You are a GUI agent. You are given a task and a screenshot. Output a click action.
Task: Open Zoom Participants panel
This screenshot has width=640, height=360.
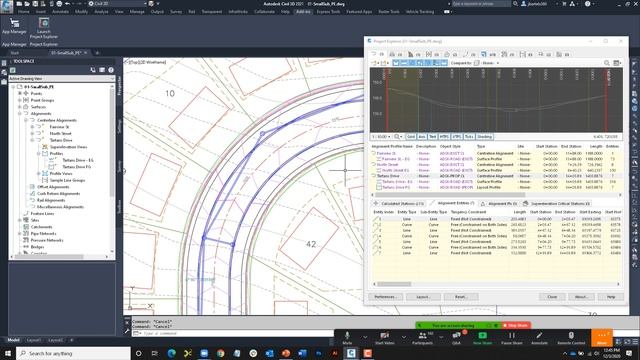click(x=422, y=338)
